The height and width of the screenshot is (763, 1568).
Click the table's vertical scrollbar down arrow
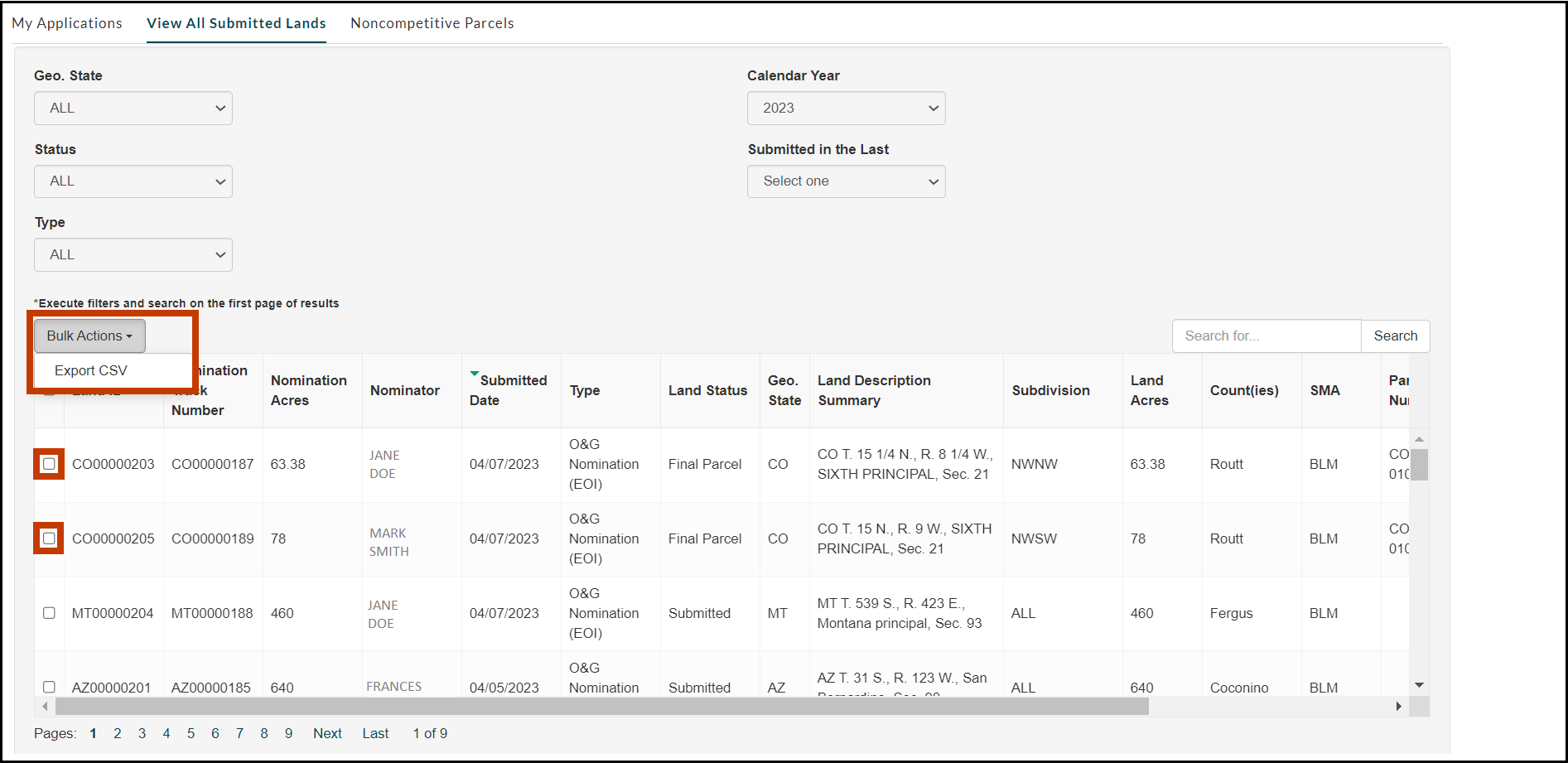tap(1419, 685)
